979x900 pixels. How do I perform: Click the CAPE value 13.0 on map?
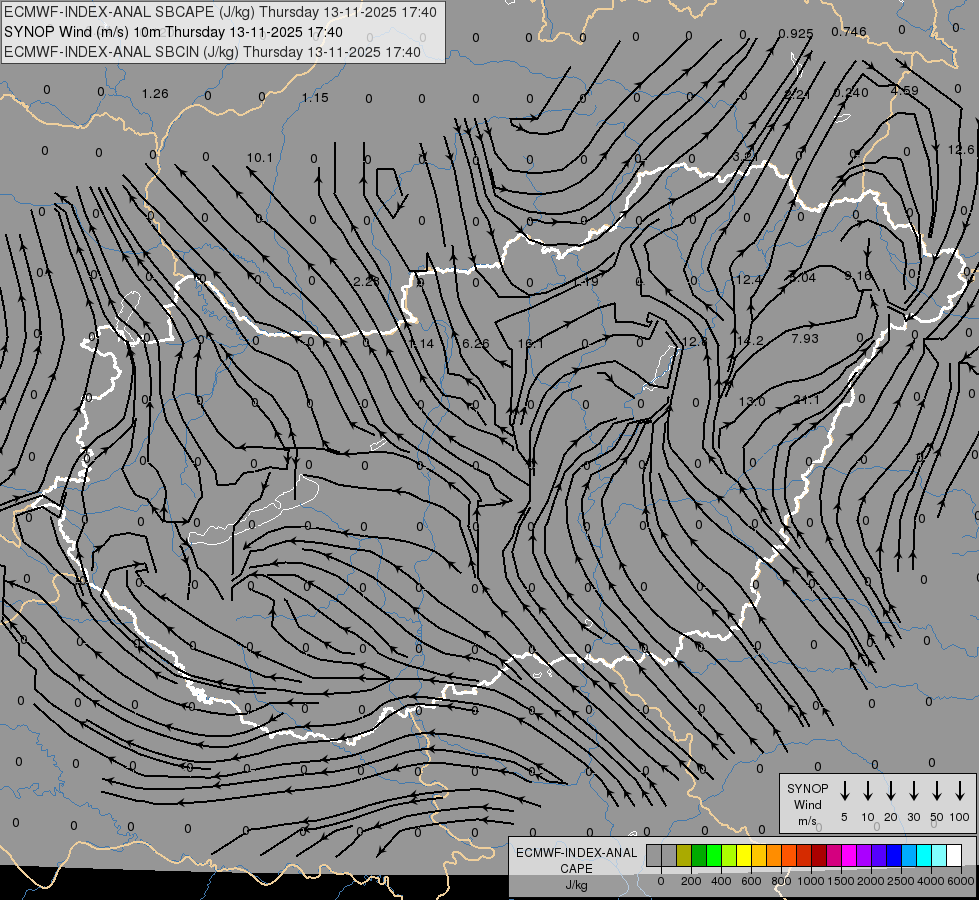[752, 401]
